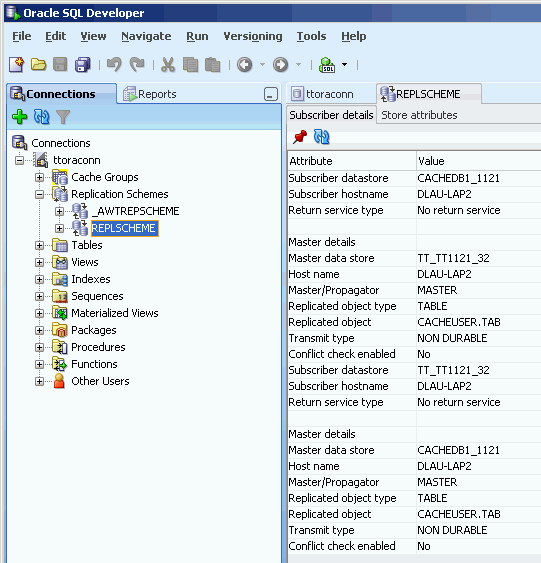This screenshot has height=563, width=541.
Task: Click the first Master details row
Action: pyautogui.click(x=414, y=242)
